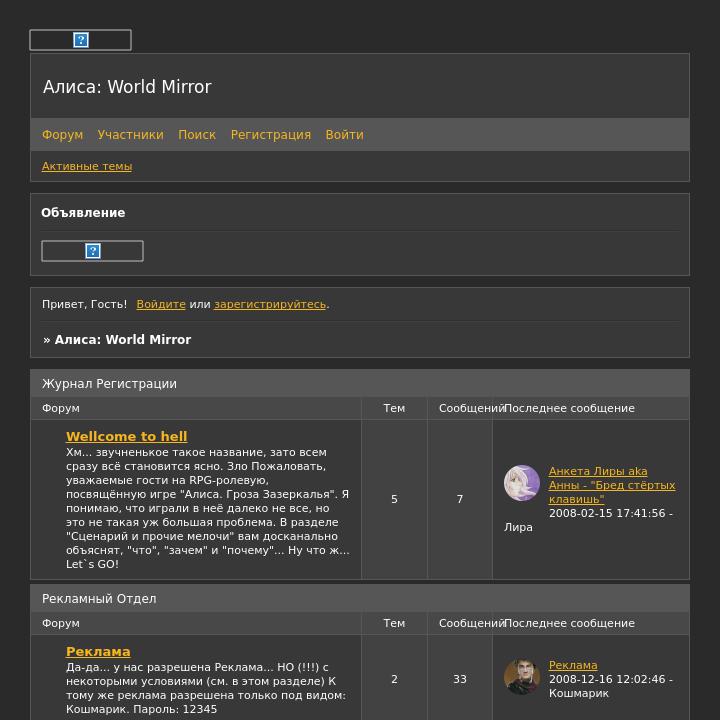This screenshot has width=720, height=720.
Task: Click the Объявление heading
Action: pos(83,213)
